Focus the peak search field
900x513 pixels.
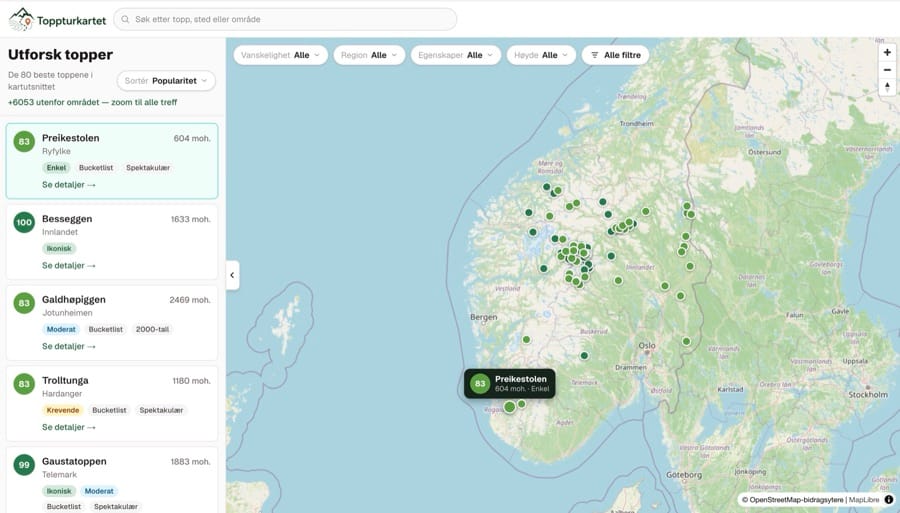pos(285,20)
